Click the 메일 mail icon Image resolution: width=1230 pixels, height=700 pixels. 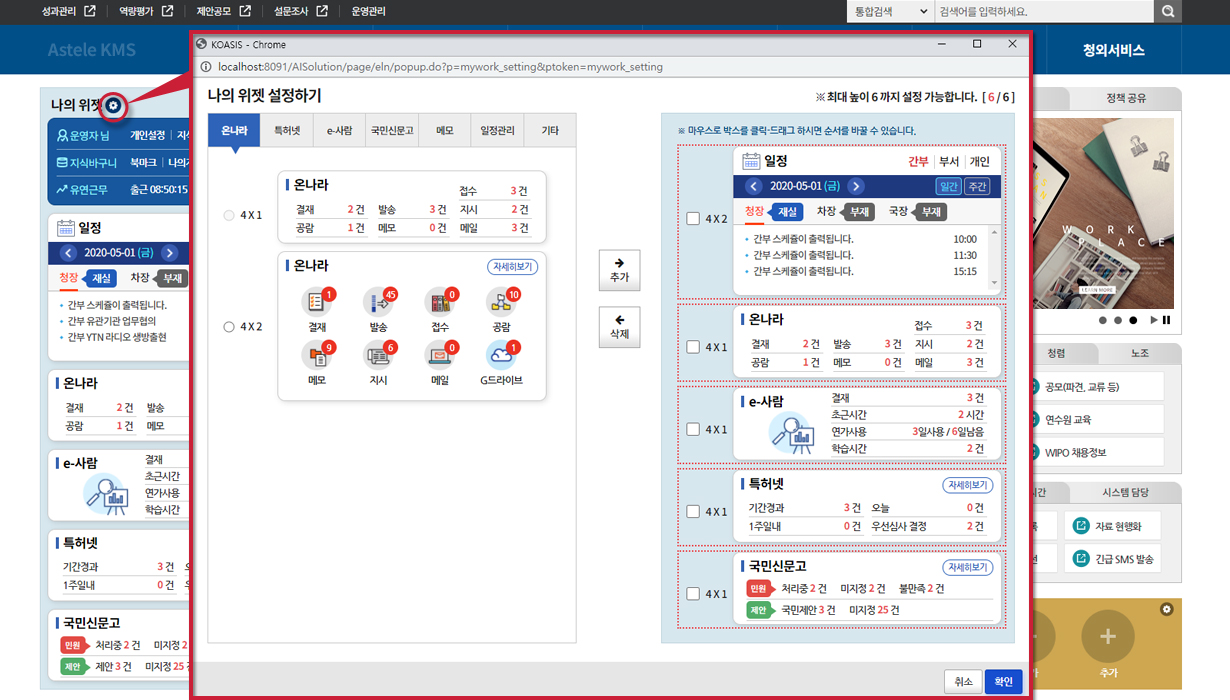click(439, 355)
